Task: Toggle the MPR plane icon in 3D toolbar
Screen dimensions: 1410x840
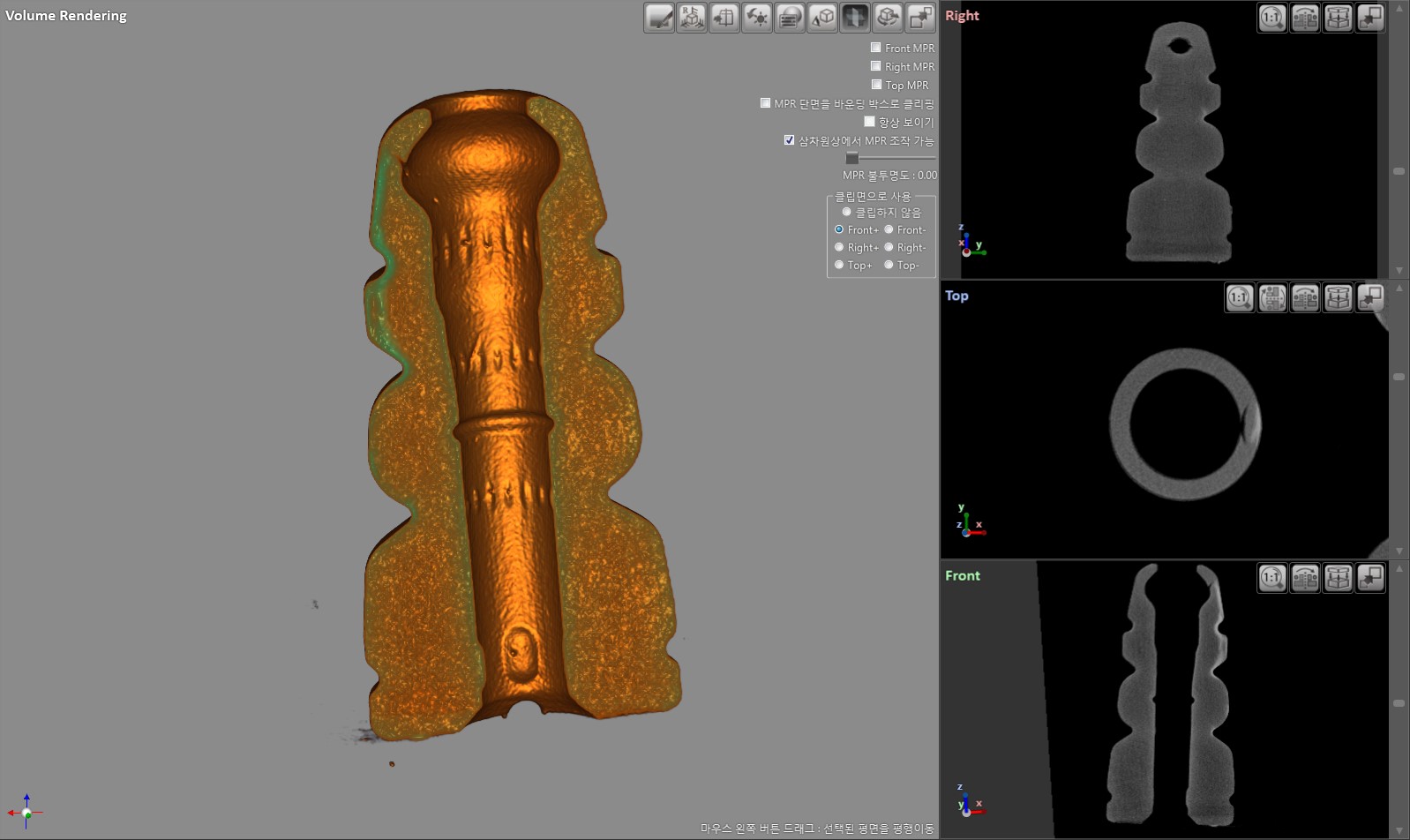Action: (855, 18)
